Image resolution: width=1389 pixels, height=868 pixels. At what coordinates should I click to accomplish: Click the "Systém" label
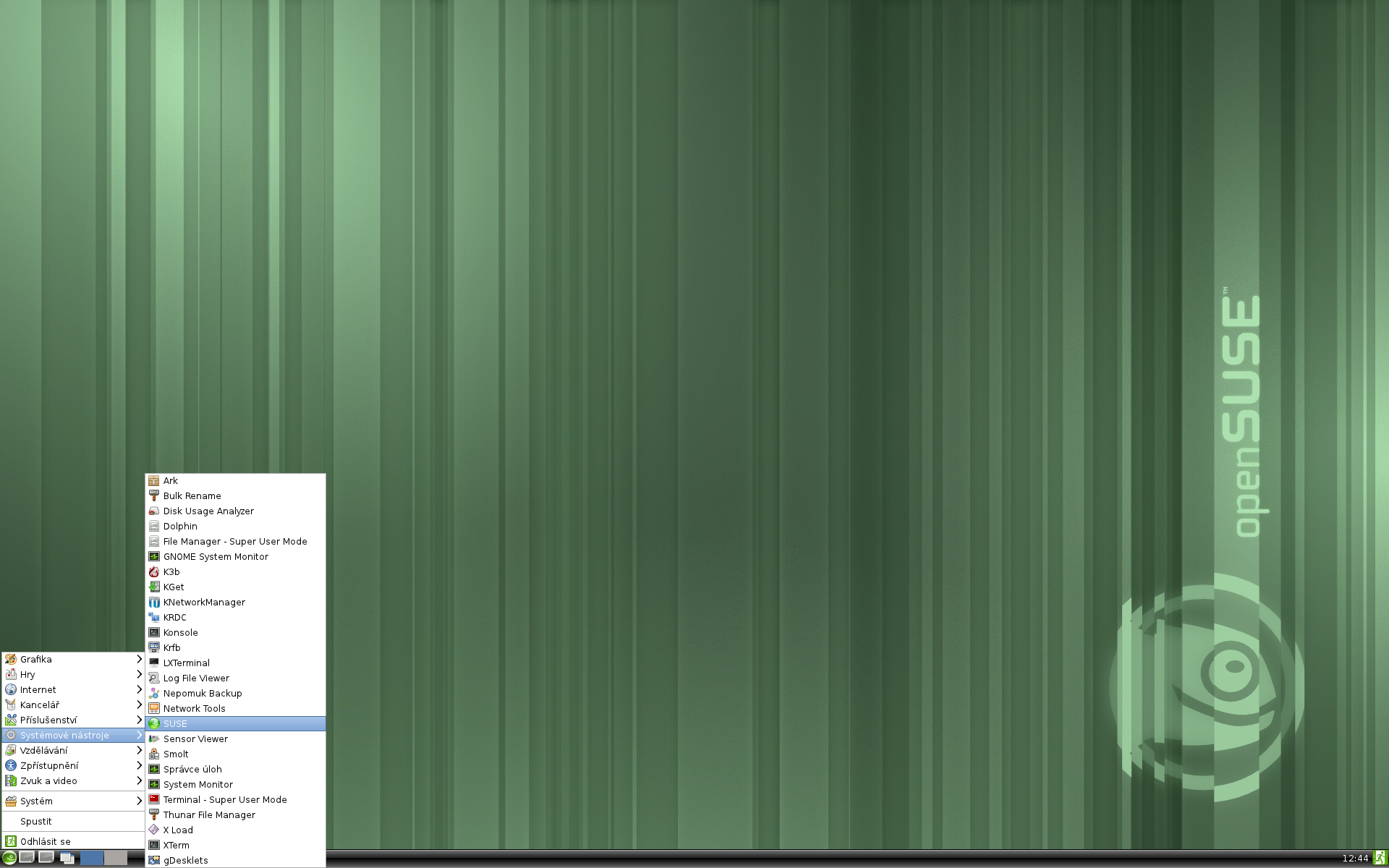tap(36, 801)
